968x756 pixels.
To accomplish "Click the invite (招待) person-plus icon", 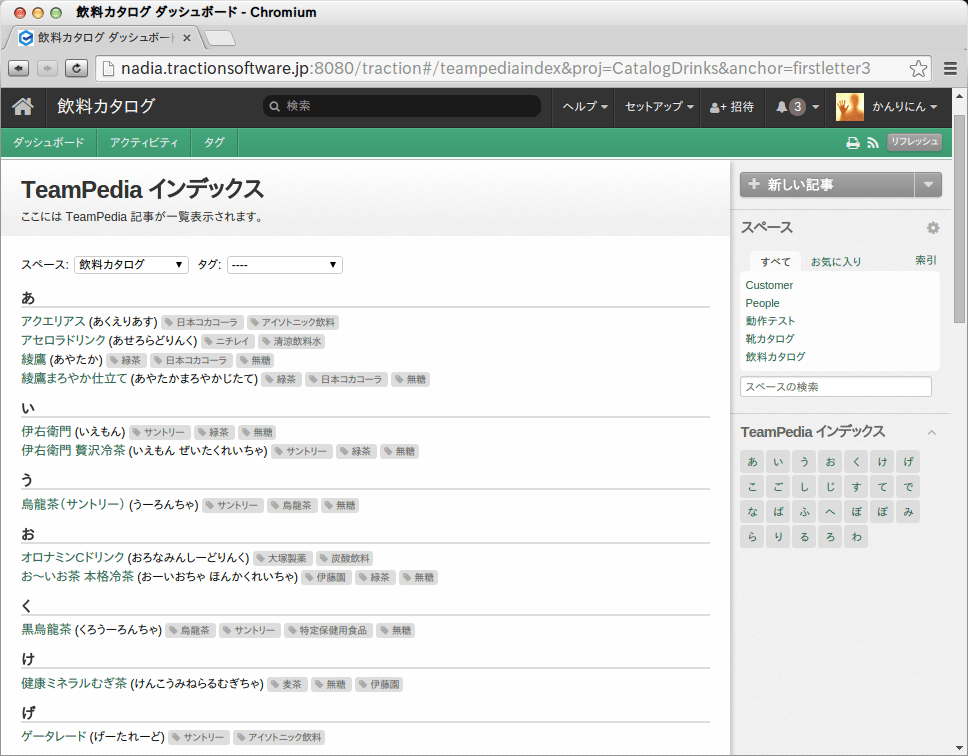I will [717, 107].
